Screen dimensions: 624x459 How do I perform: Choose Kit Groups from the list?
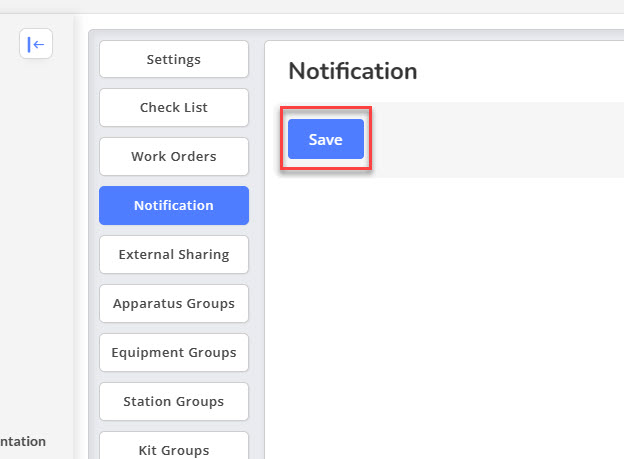point(174,446)
